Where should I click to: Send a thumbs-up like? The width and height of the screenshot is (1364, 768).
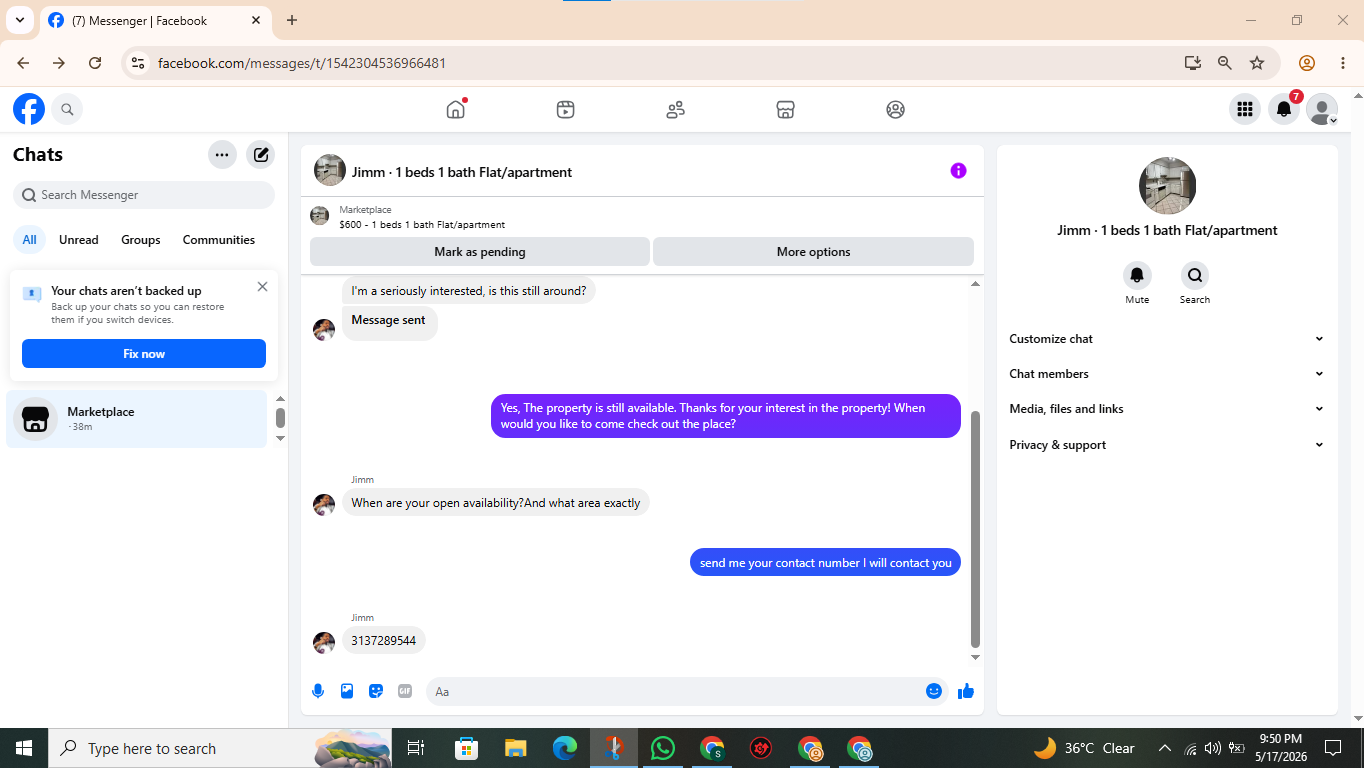pyautogui.click(x=966, y=691)
